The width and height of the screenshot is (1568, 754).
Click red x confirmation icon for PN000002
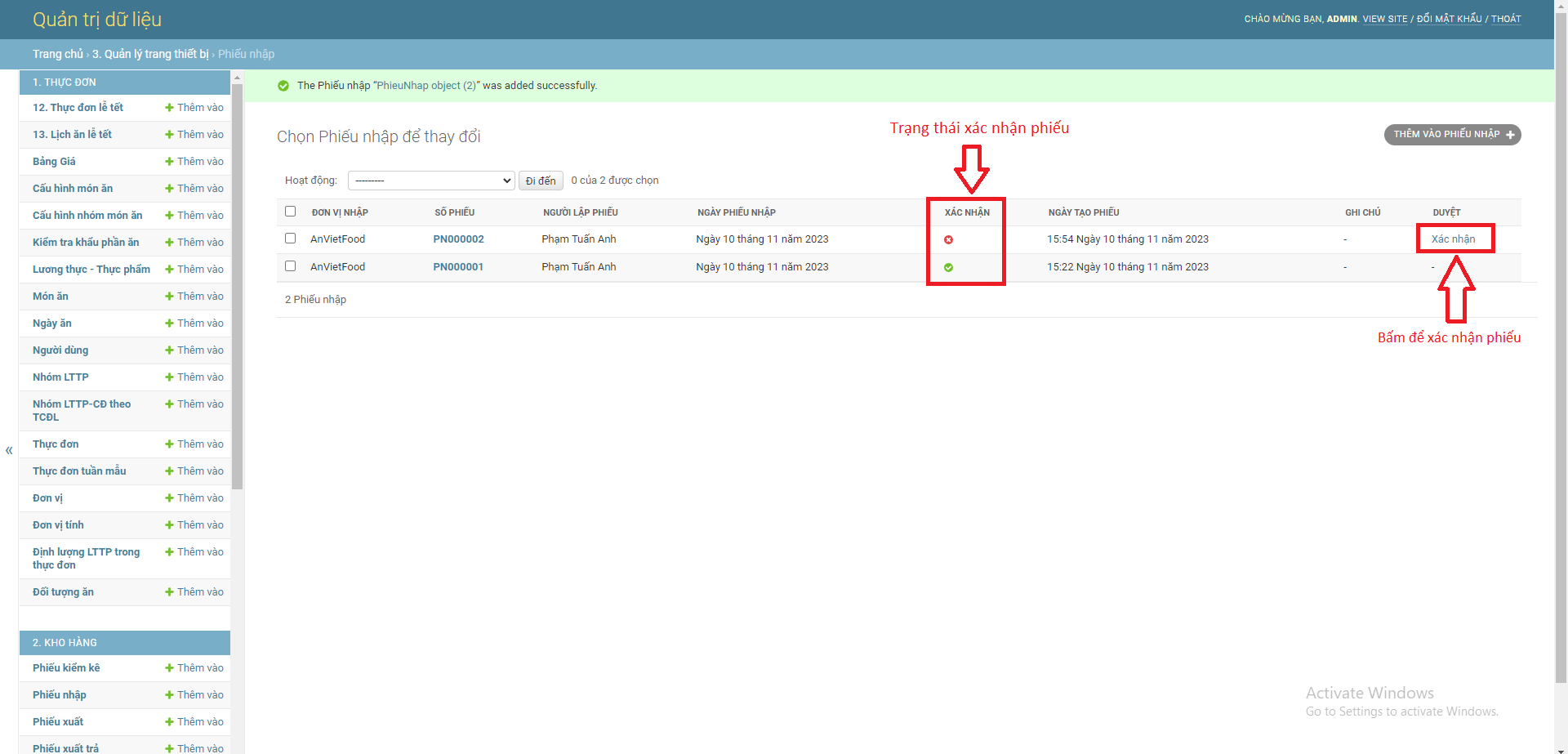[x=948, y=239]
